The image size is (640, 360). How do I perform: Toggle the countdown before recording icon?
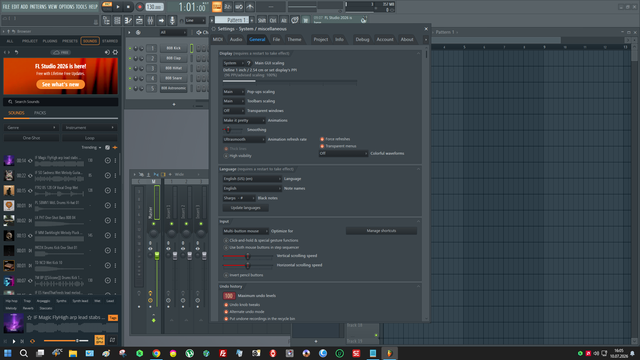pyautogui.click(x=228, y=7)
